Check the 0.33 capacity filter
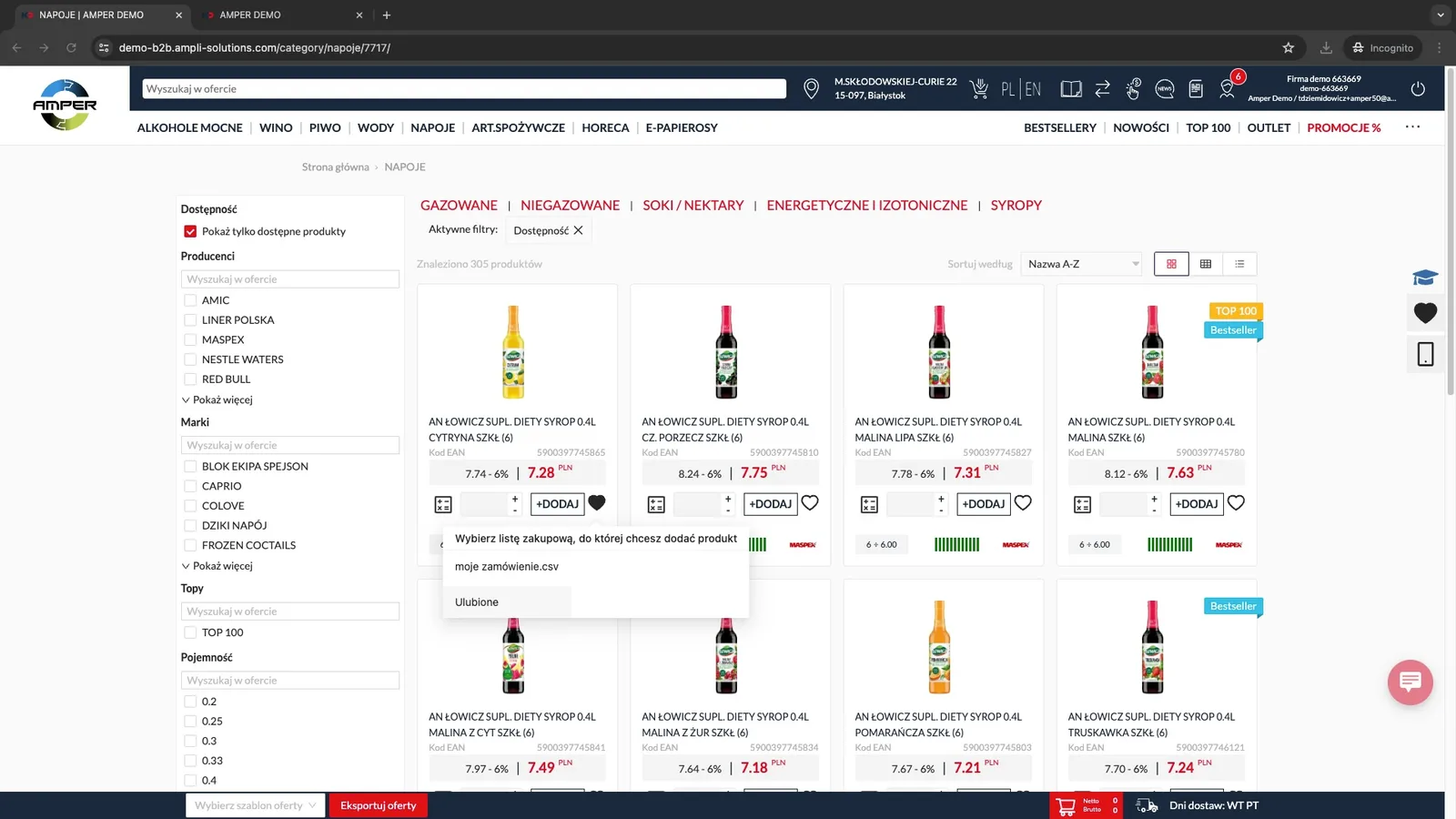Viewport: 1456px width, 819px height. point(190,761)
